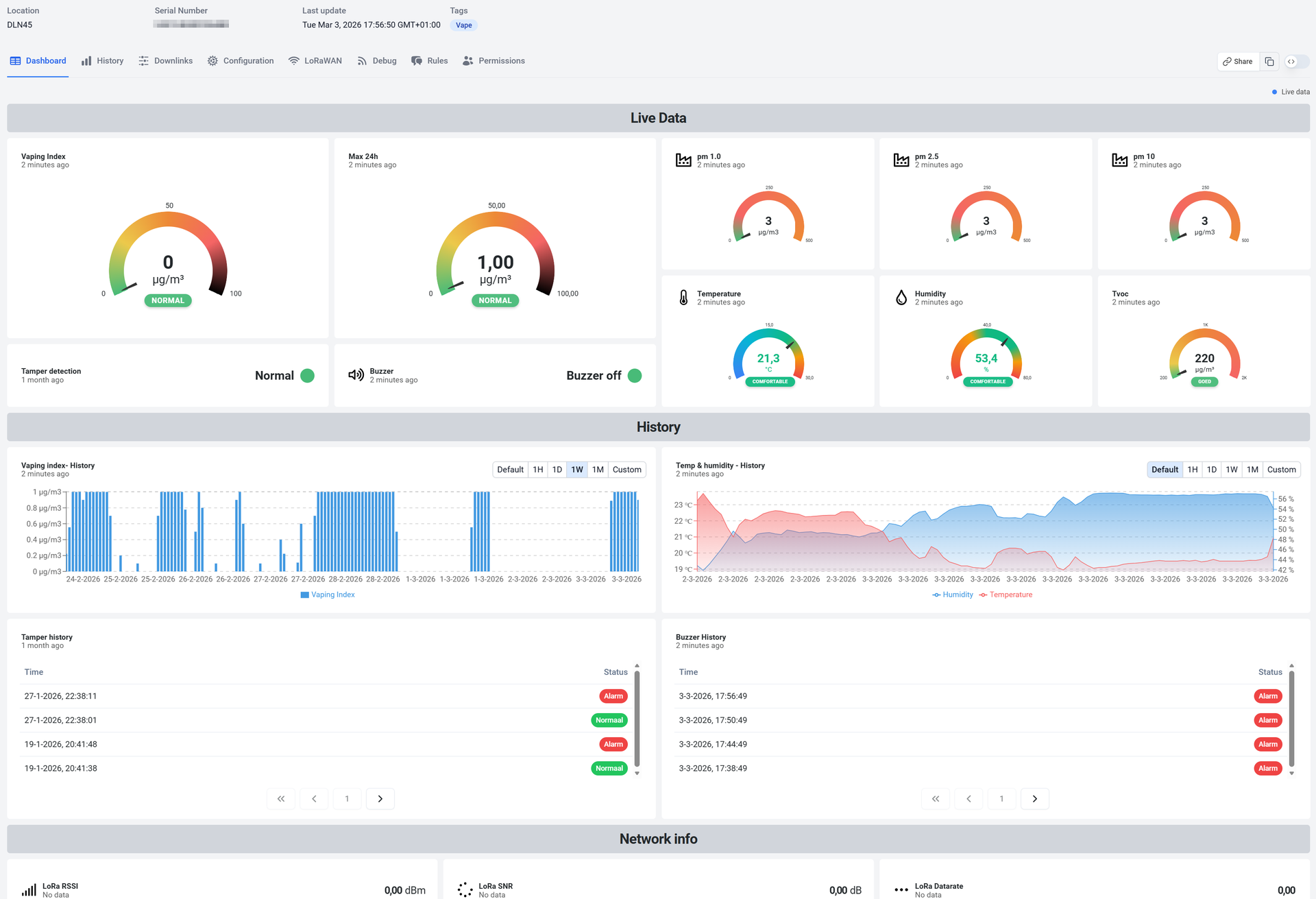This screenshot has width=1316, height=899.
Task: Click the LoRa SNR spinner icon
Action: (x=465, y=890)
